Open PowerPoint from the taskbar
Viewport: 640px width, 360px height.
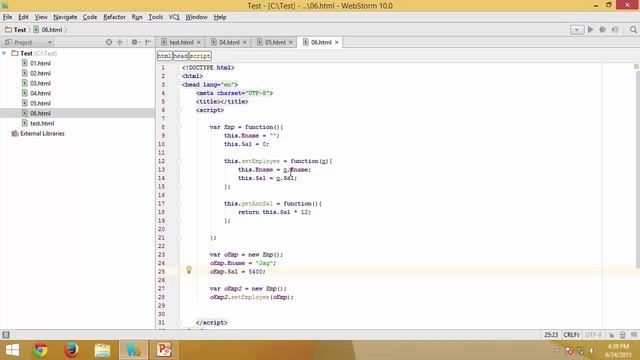point(164,350)
